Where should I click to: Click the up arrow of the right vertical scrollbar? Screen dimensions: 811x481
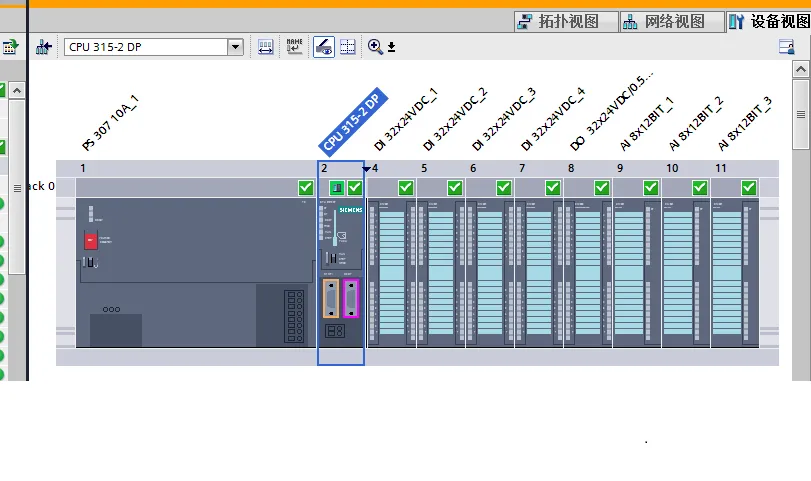(801, 69)
